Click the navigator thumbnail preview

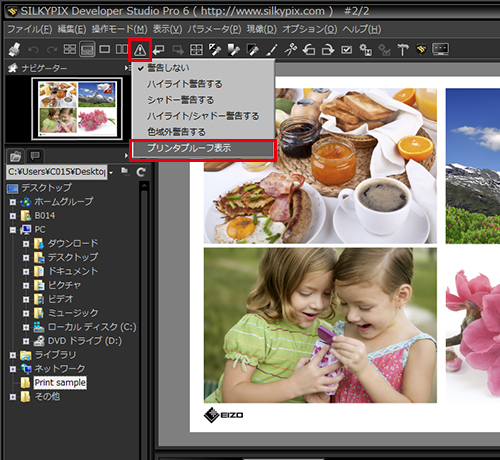(77, 109)
